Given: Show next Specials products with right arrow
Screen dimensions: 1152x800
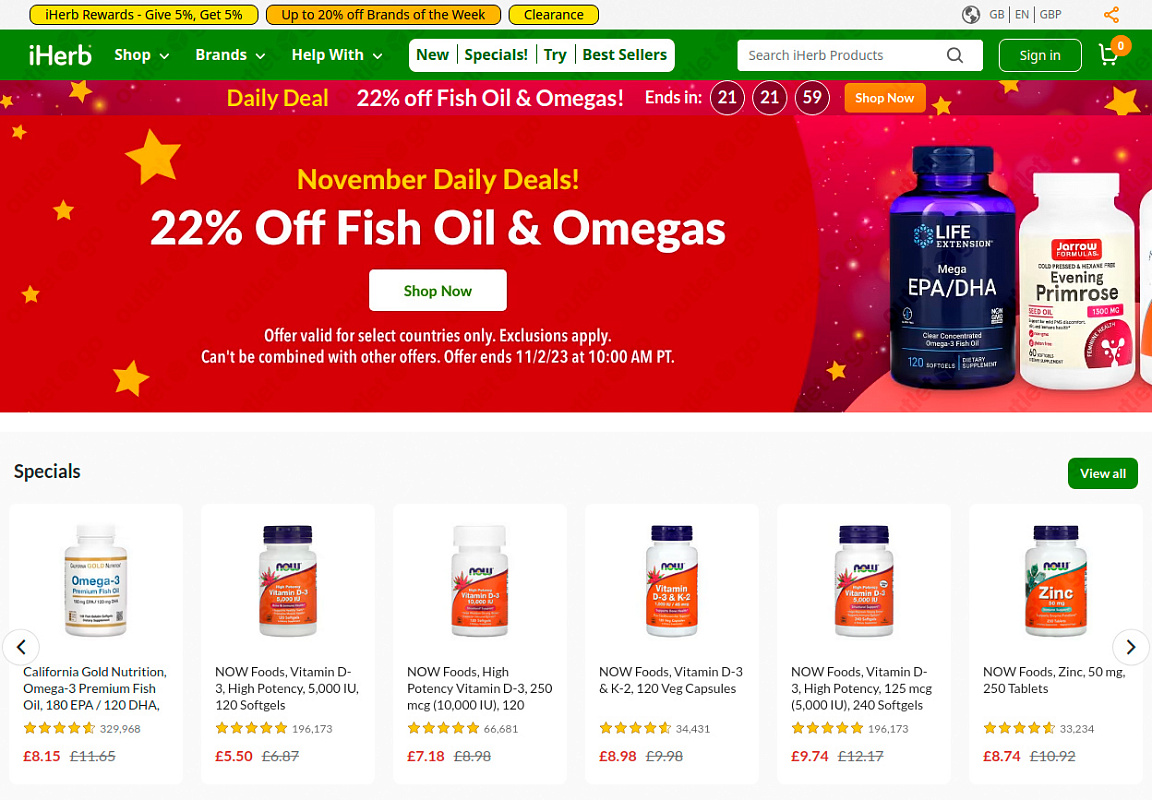Looking at the screenshot, I should [x=1131, y=646].
